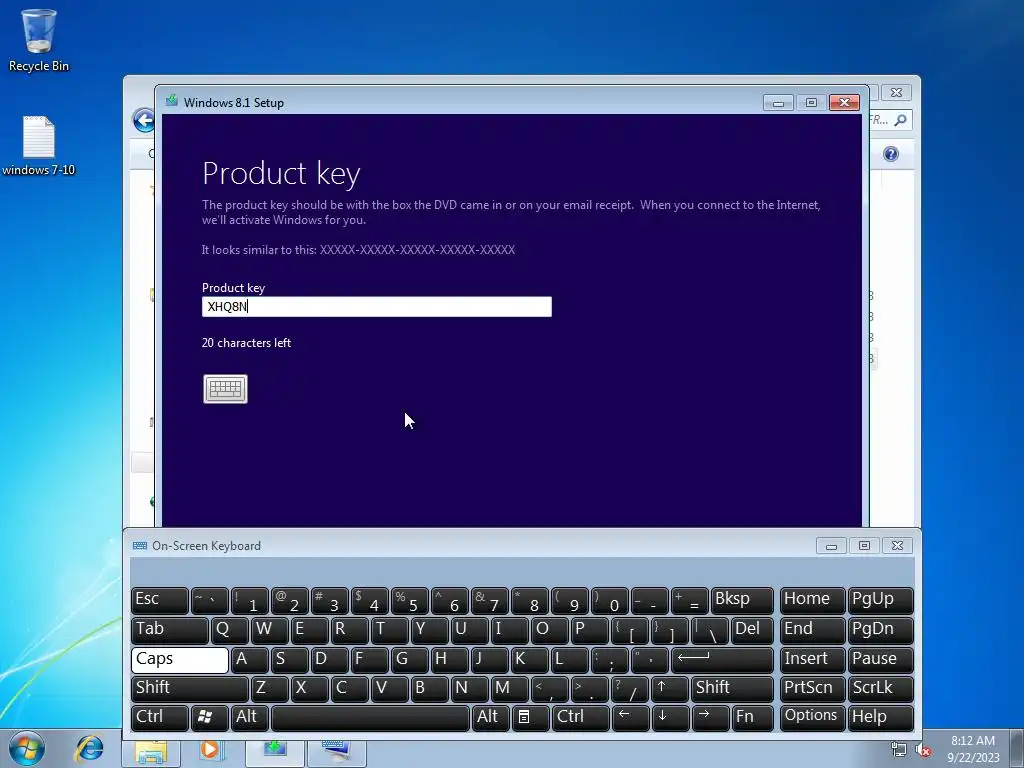Viewport: 1024px width, 768px height.
Task: Click the End key
Action: point(812,630)
